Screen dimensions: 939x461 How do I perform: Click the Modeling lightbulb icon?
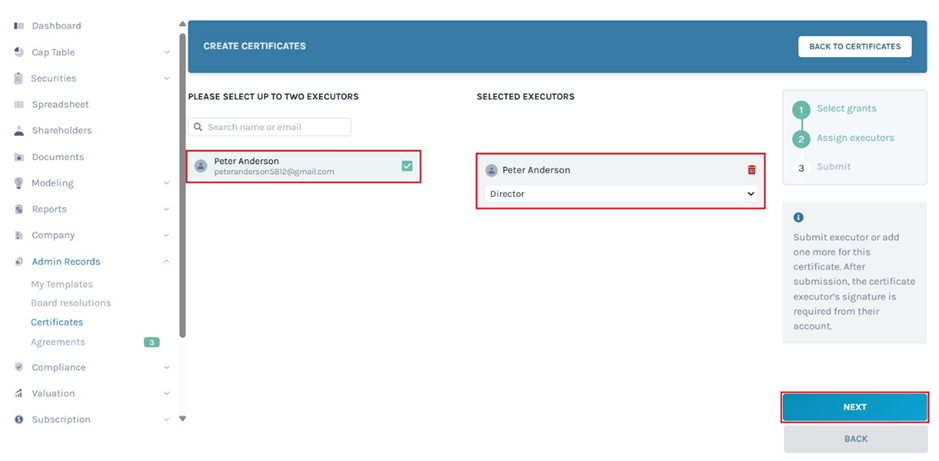point(19,183)
